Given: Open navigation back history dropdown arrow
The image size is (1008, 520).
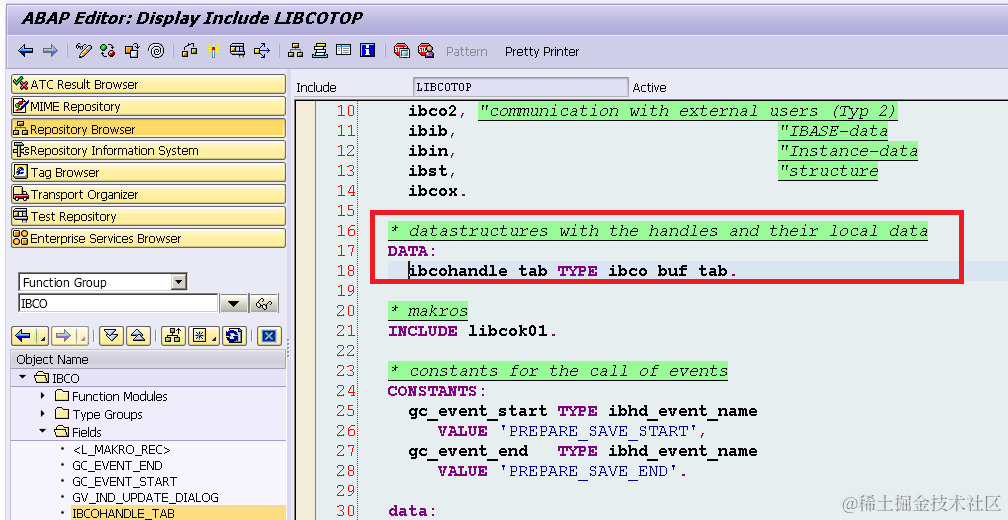Looking at the screenshot, I should (x=42, y=336).
